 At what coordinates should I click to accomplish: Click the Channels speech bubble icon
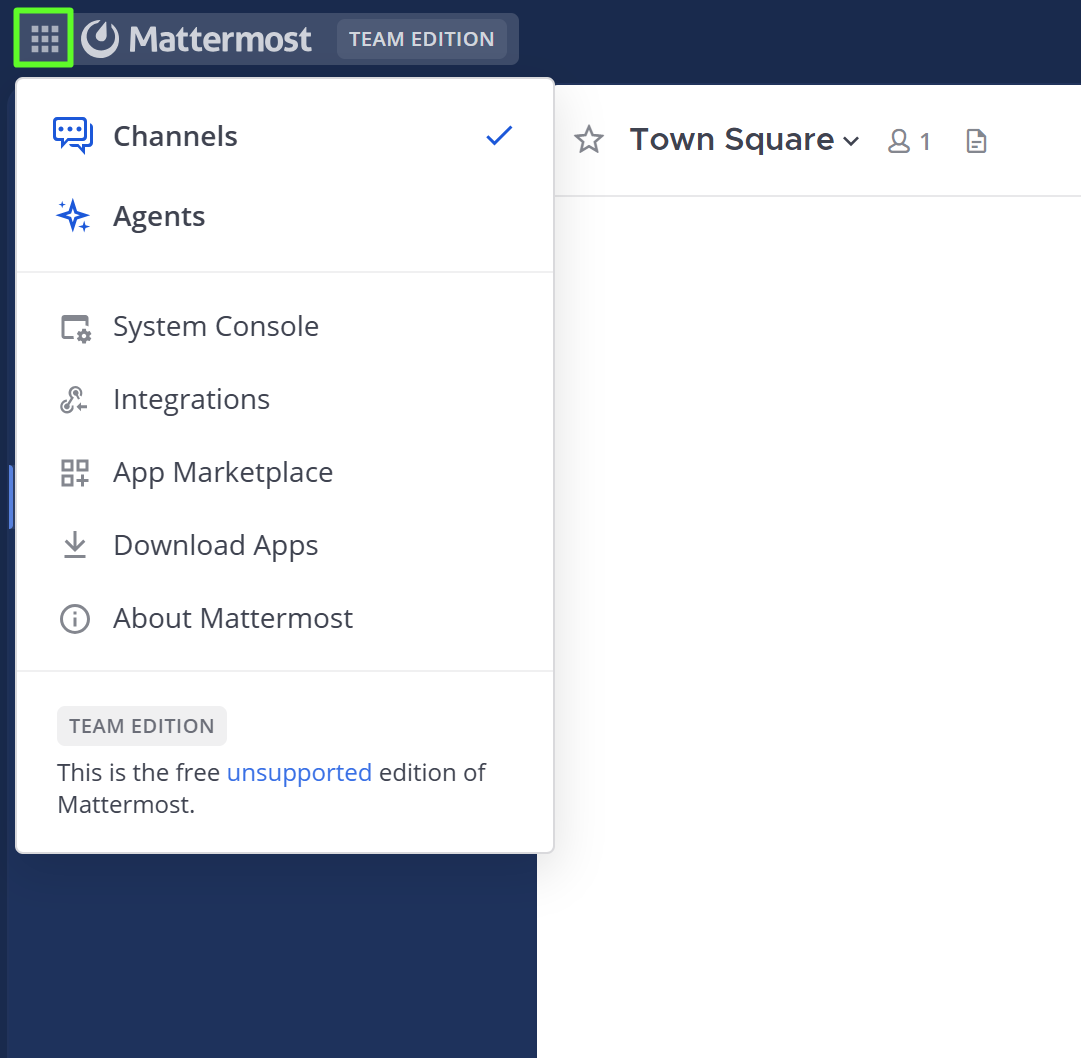pyautogui.click(x=73, y=135)
